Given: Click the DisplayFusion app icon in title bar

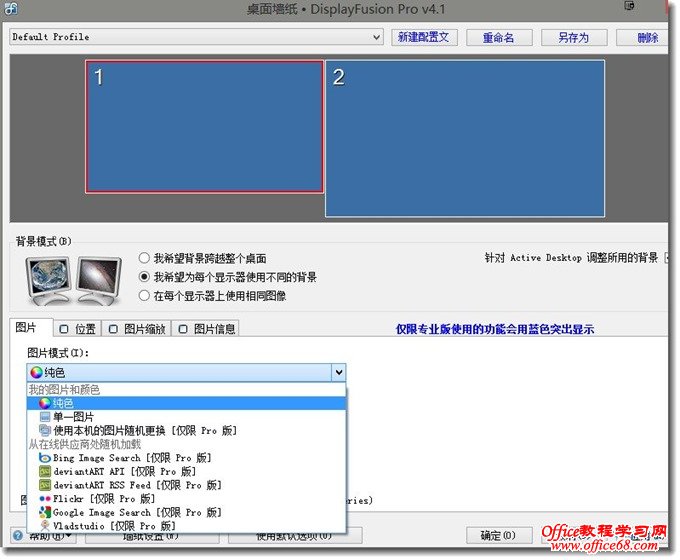Looking at the screenshot, I should click(x=10, y=8).
